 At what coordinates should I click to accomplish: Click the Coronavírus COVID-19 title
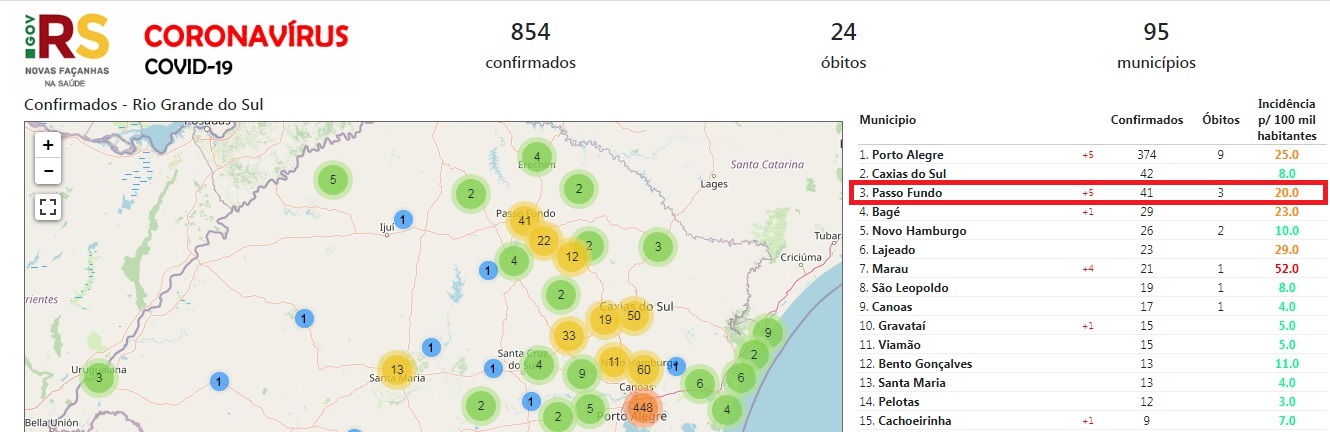246,50
